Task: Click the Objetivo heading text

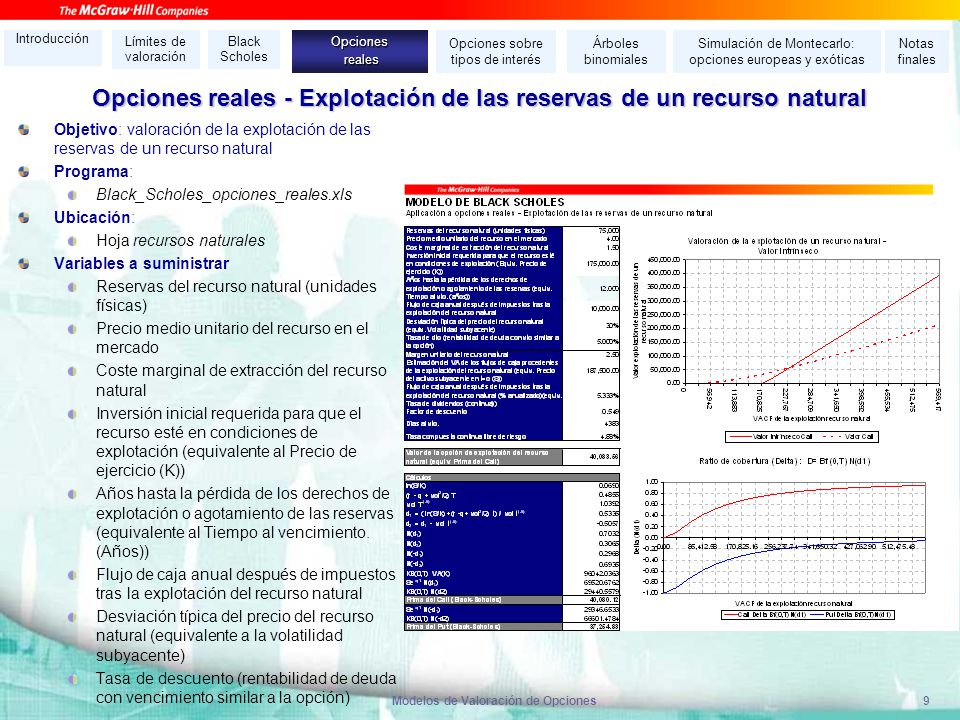Action: (x=86, y=130)
